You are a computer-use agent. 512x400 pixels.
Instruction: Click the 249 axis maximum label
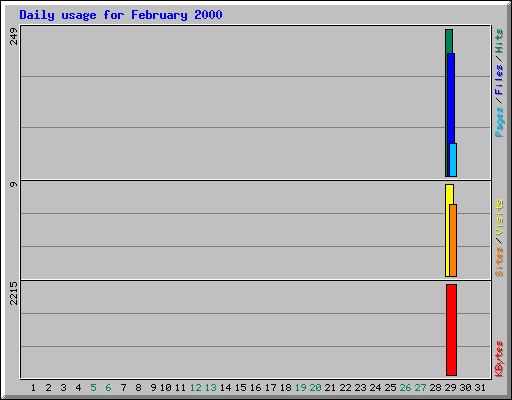(14, 36)
